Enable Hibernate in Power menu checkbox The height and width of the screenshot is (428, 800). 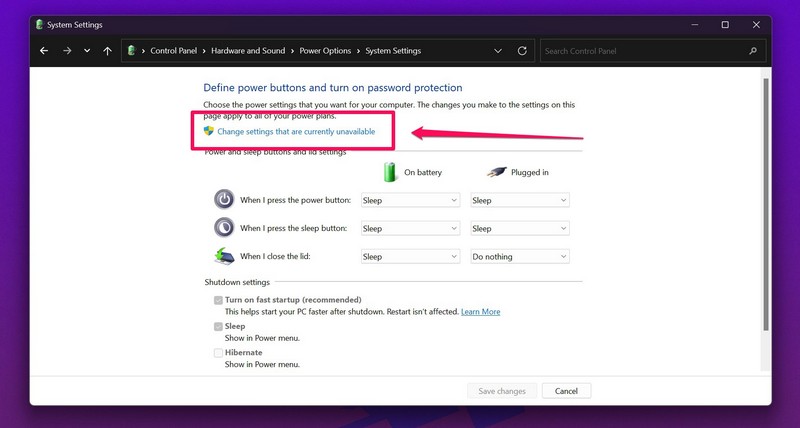coord(218,353)
